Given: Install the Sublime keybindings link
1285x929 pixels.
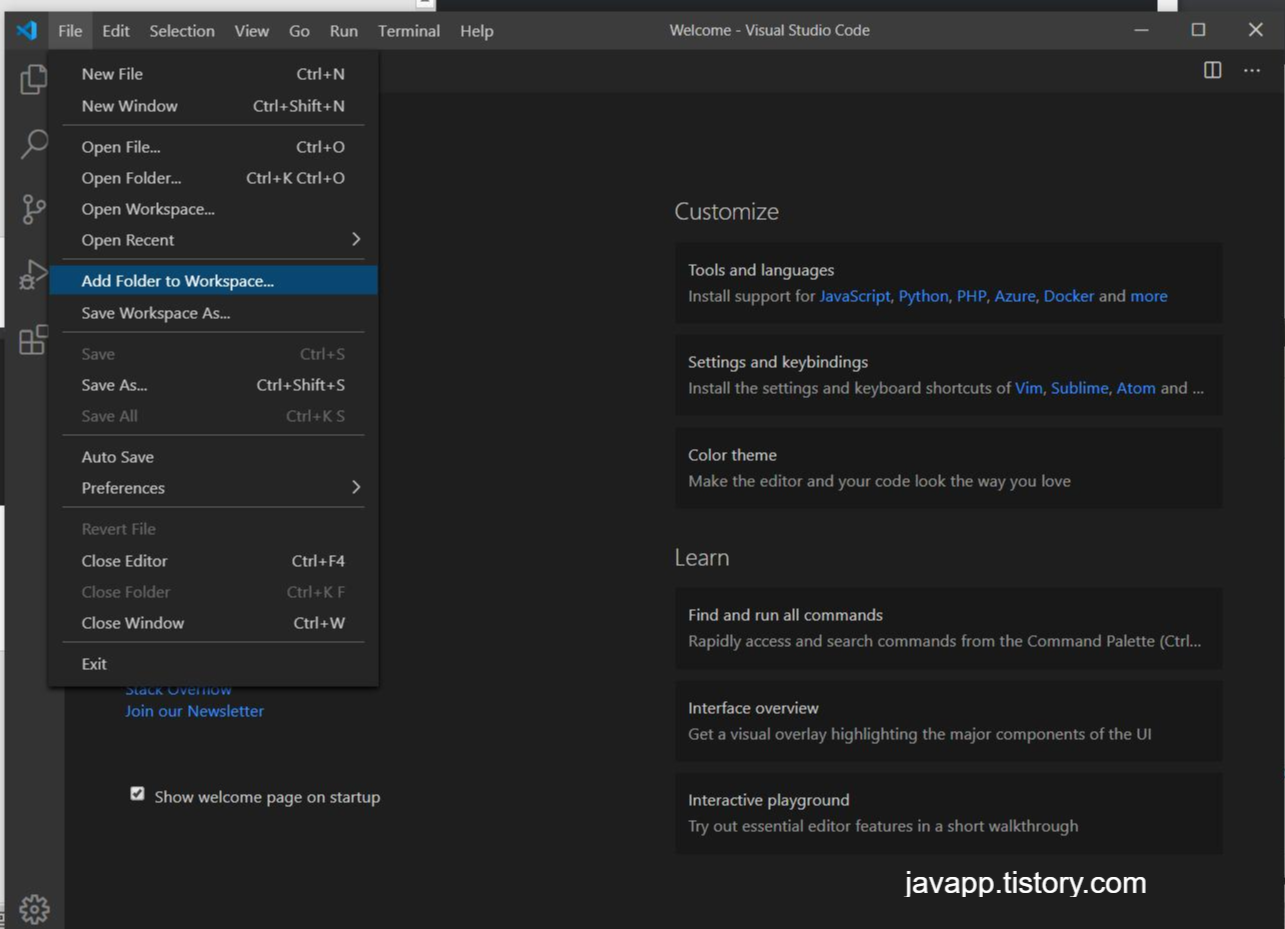Looking at the screenshot, I should [x=1079, y=388].
